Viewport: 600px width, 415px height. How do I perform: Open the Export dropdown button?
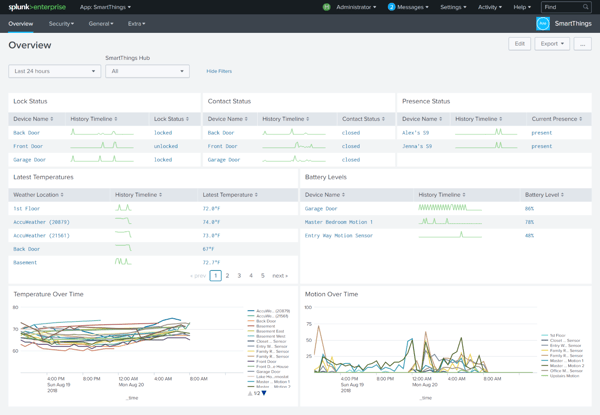click(552, 44)
